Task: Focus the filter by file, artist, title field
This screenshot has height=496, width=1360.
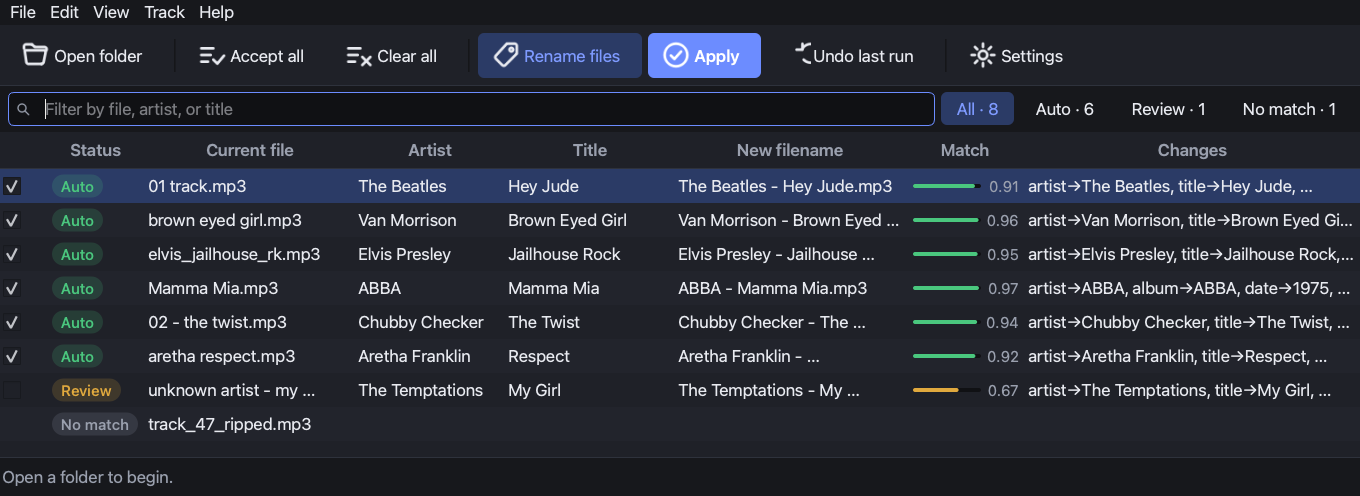Action: 471,109
